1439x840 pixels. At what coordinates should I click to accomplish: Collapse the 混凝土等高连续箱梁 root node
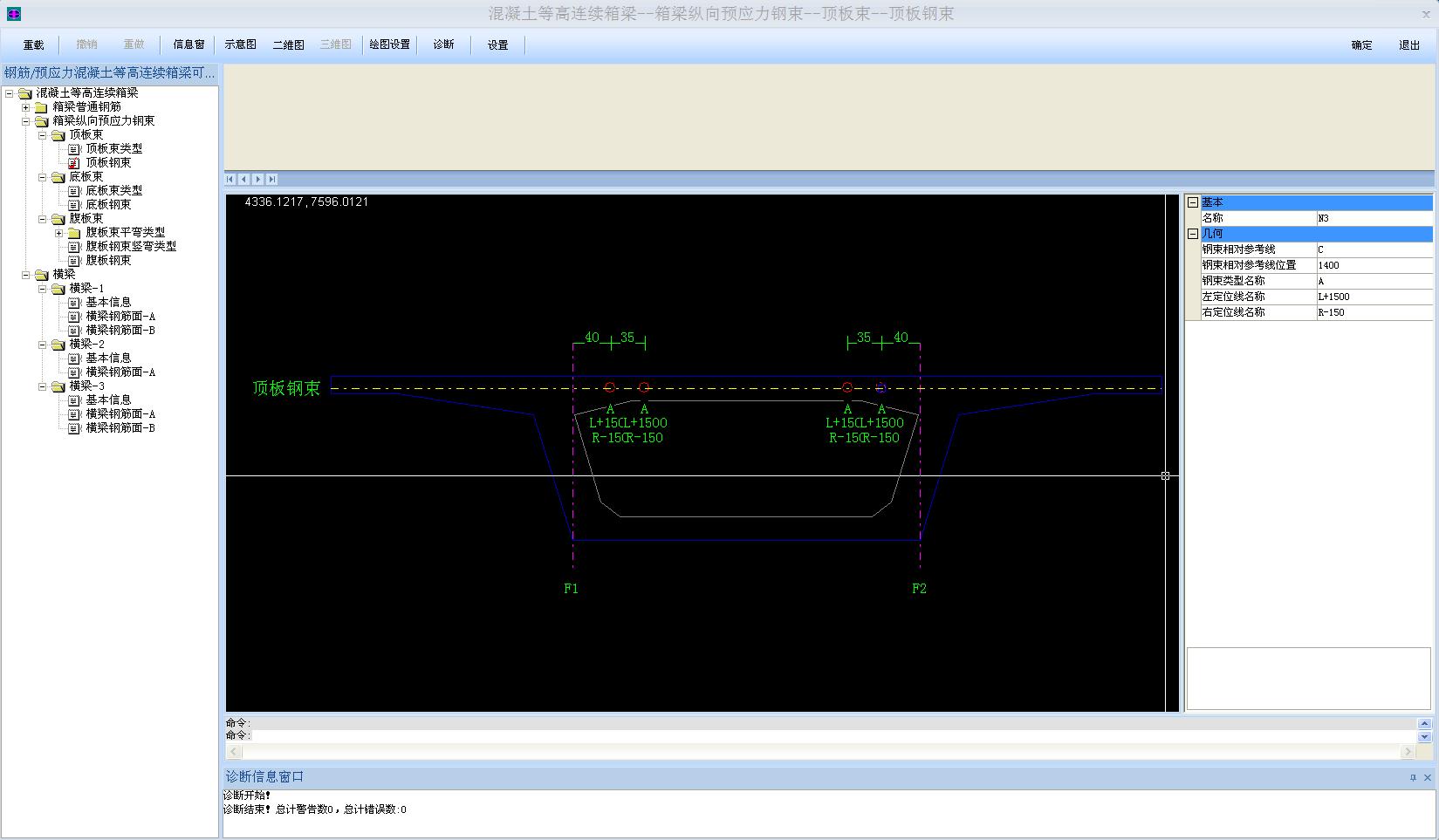[x=9, y=93]
